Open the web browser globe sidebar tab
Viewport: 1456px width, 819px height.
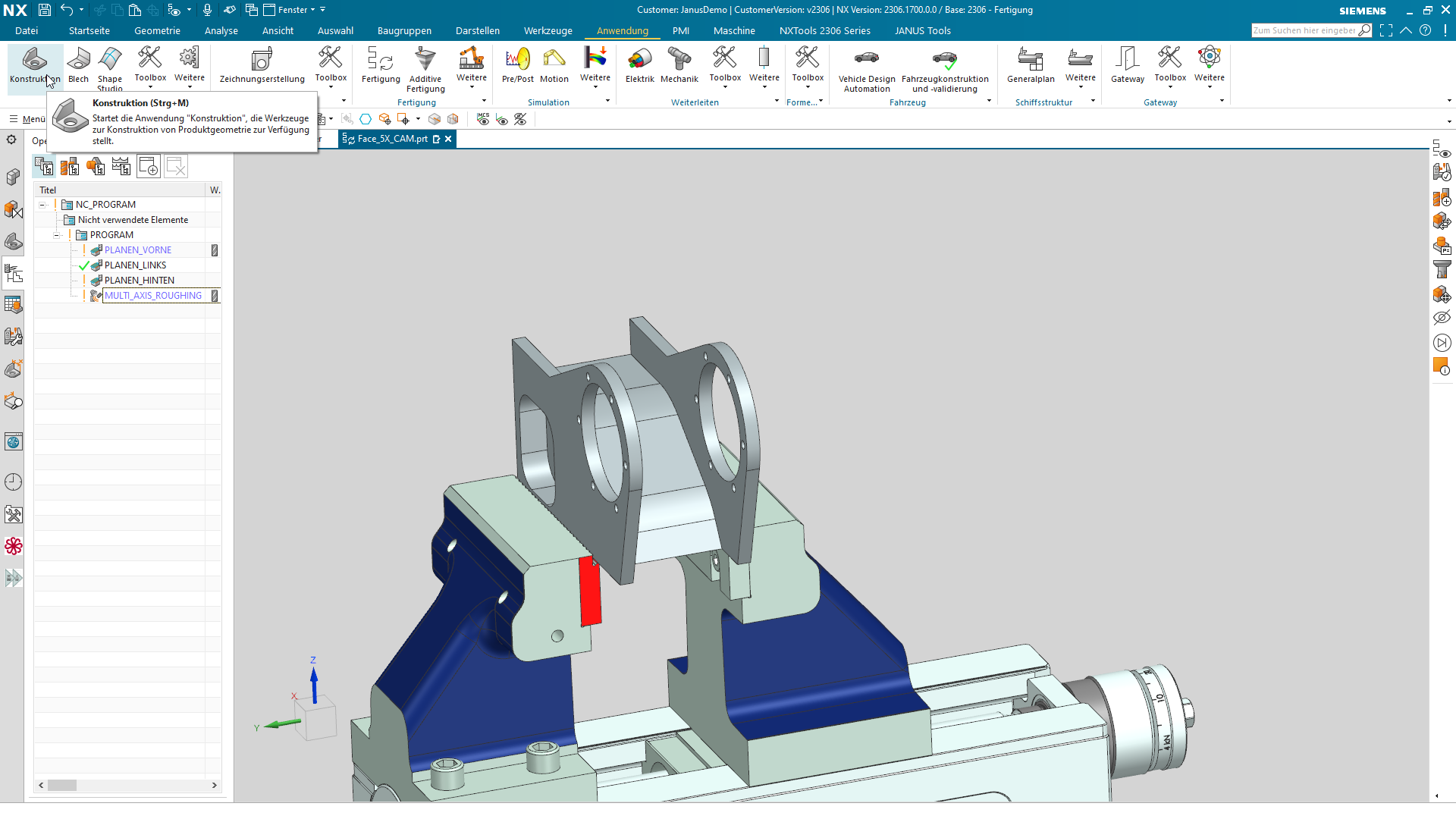14,442
